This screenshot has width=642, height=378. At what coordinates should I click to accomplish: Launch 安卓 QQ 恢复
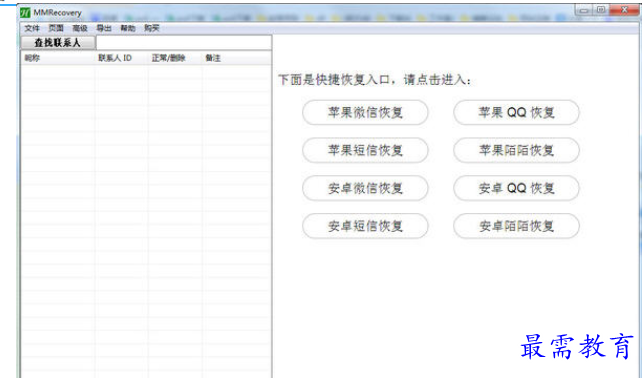pos(516,188)
